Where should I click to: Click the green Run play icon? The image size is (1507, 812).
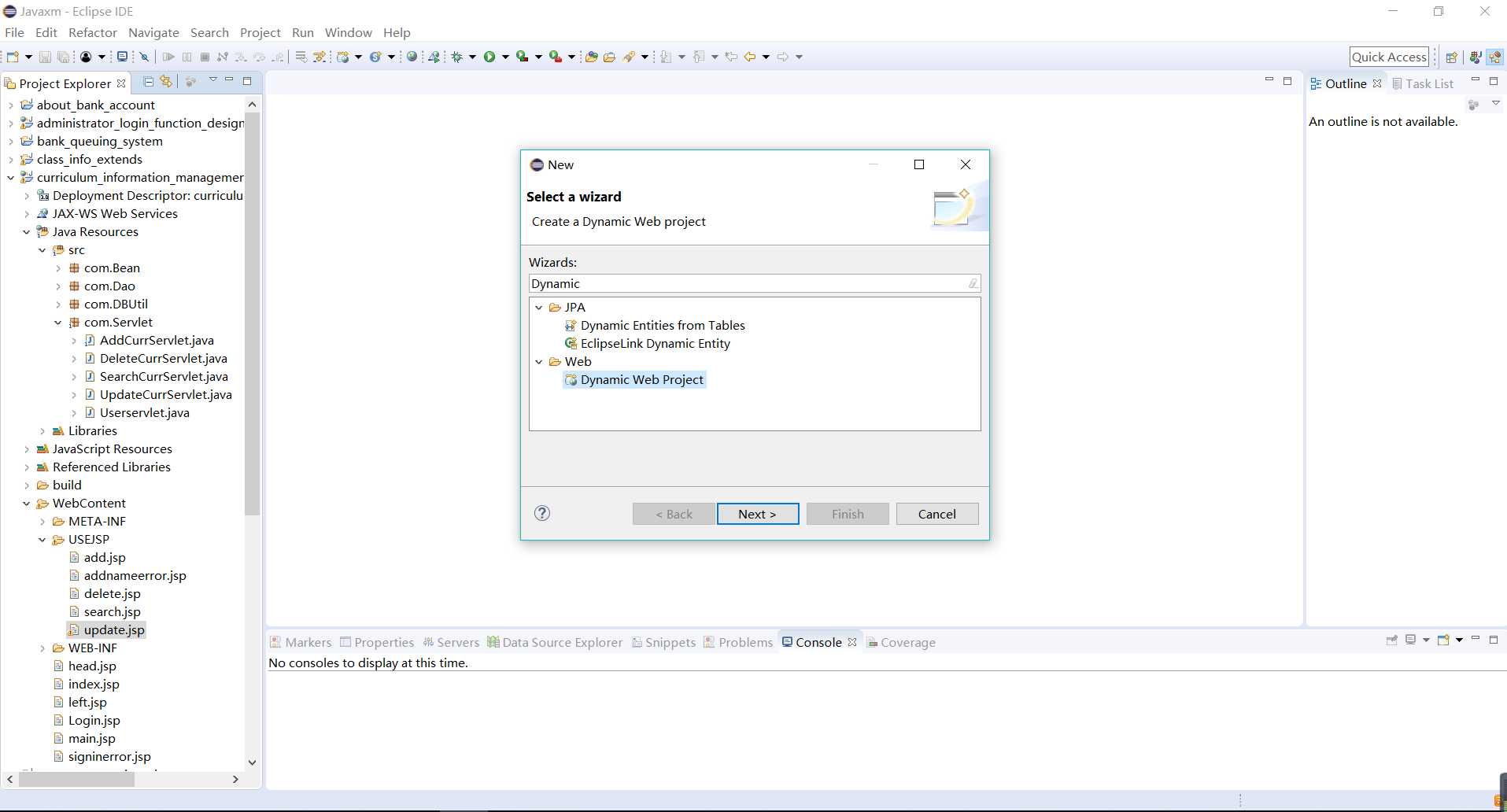click(x=489, y=57)
